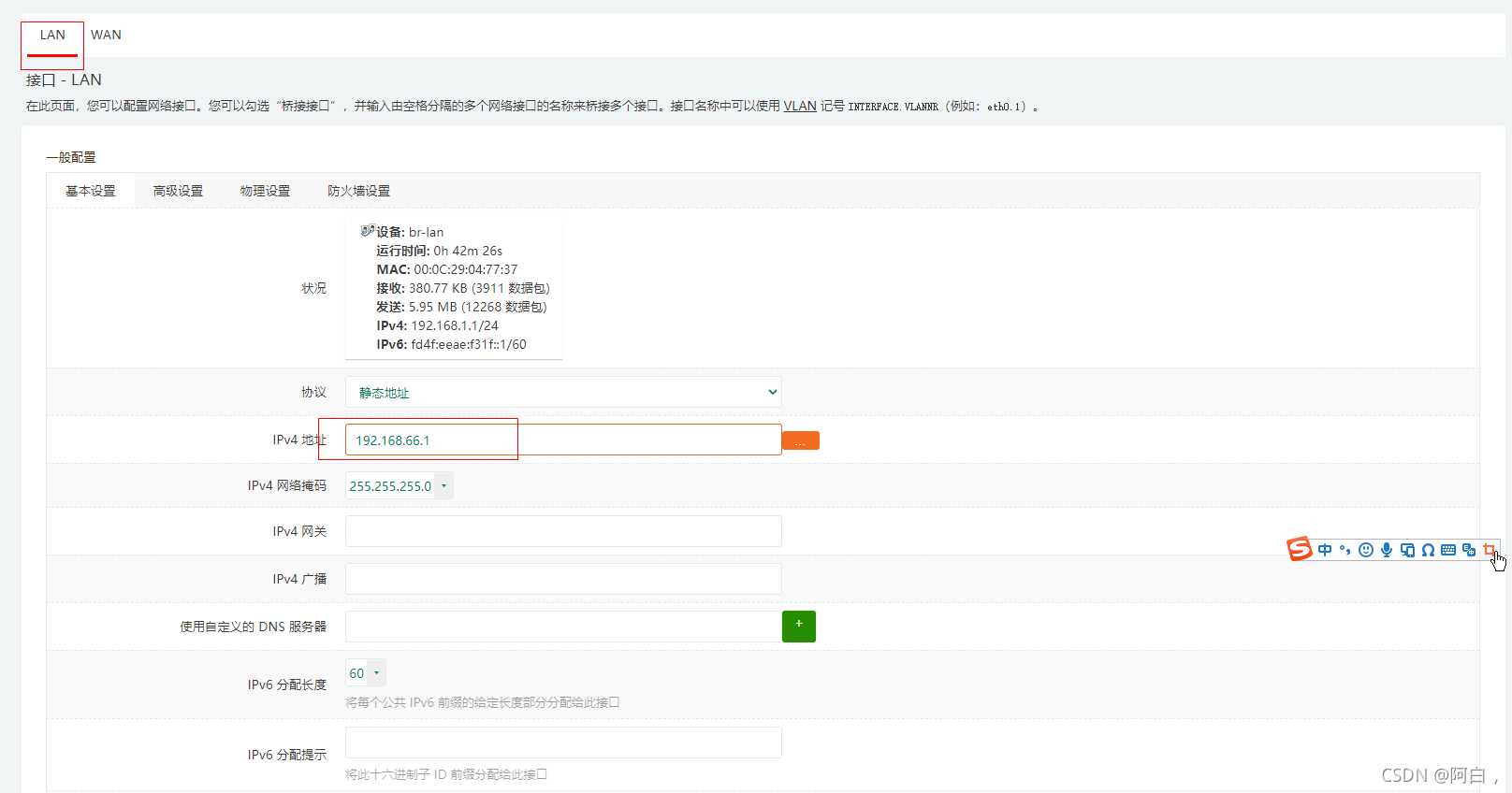Screen dimensions: 1512x793
Task: Click the hex ID prefix hint text
Action: 445,774
